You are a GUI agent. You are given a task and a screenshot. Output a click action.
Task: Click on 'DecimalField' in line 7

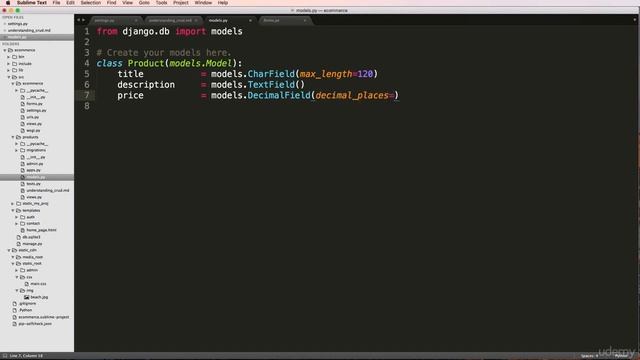tap(279, 96)
